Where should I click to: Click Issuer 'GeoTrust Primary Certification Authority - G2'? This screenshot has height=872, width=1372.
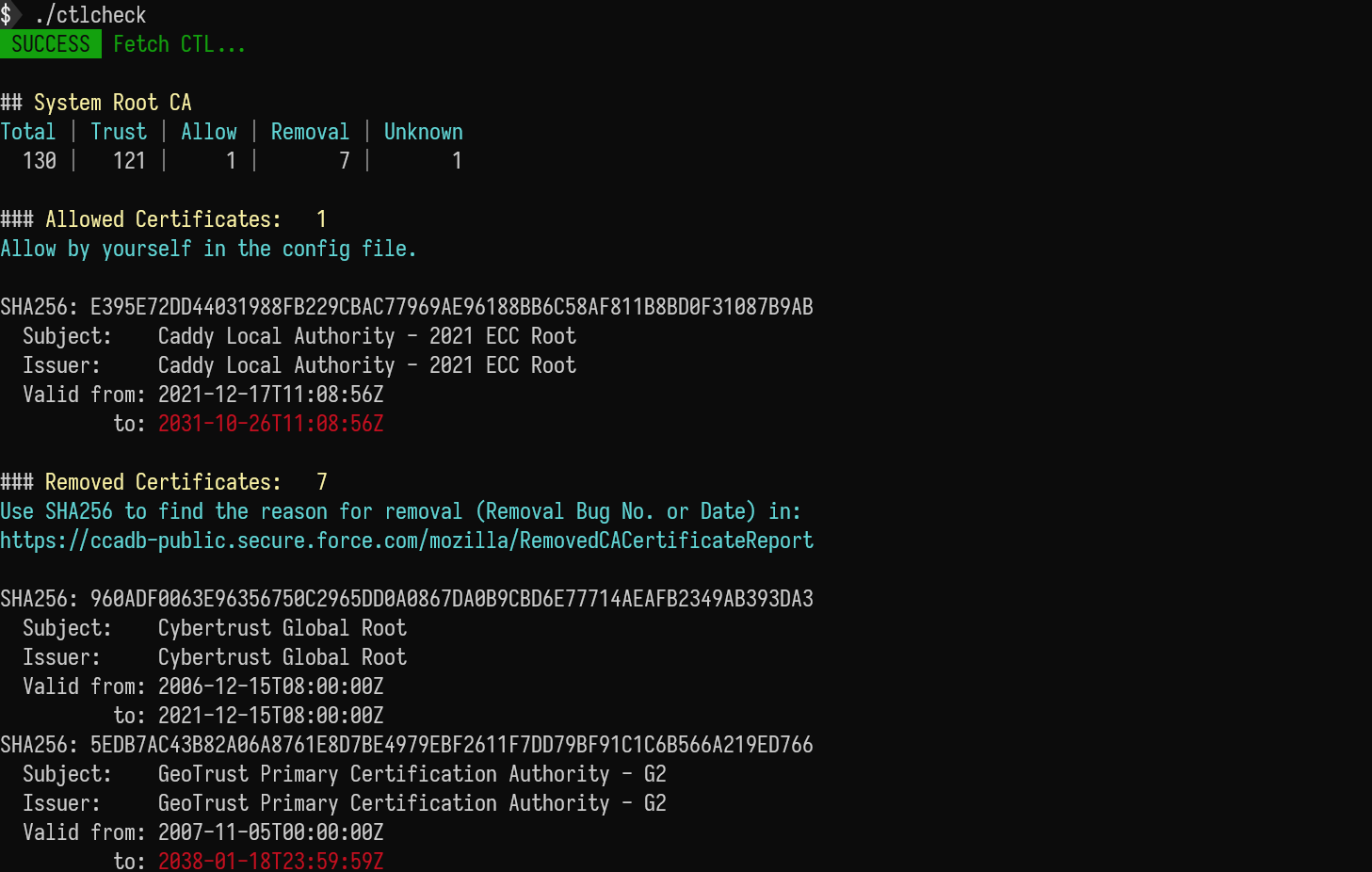click(412, 803)
